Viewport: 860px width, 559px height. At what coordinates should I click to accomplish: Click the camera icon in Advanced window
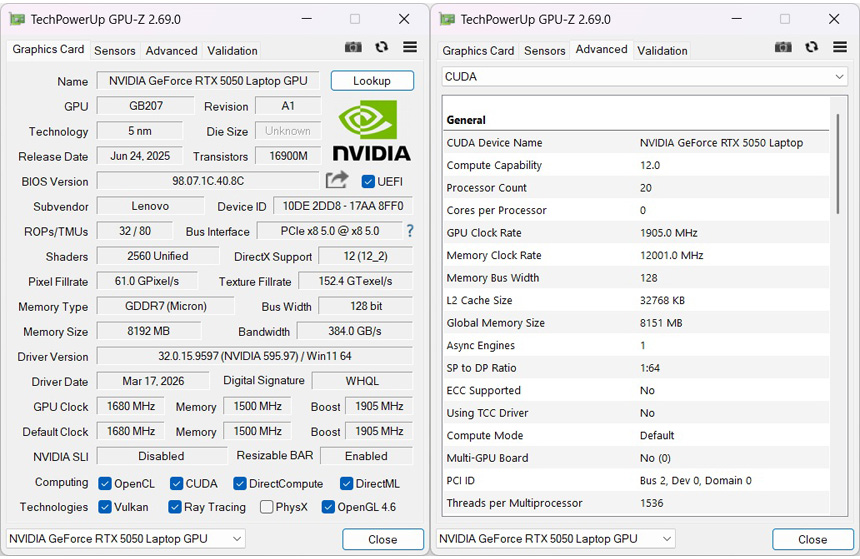tap(783, 47)
